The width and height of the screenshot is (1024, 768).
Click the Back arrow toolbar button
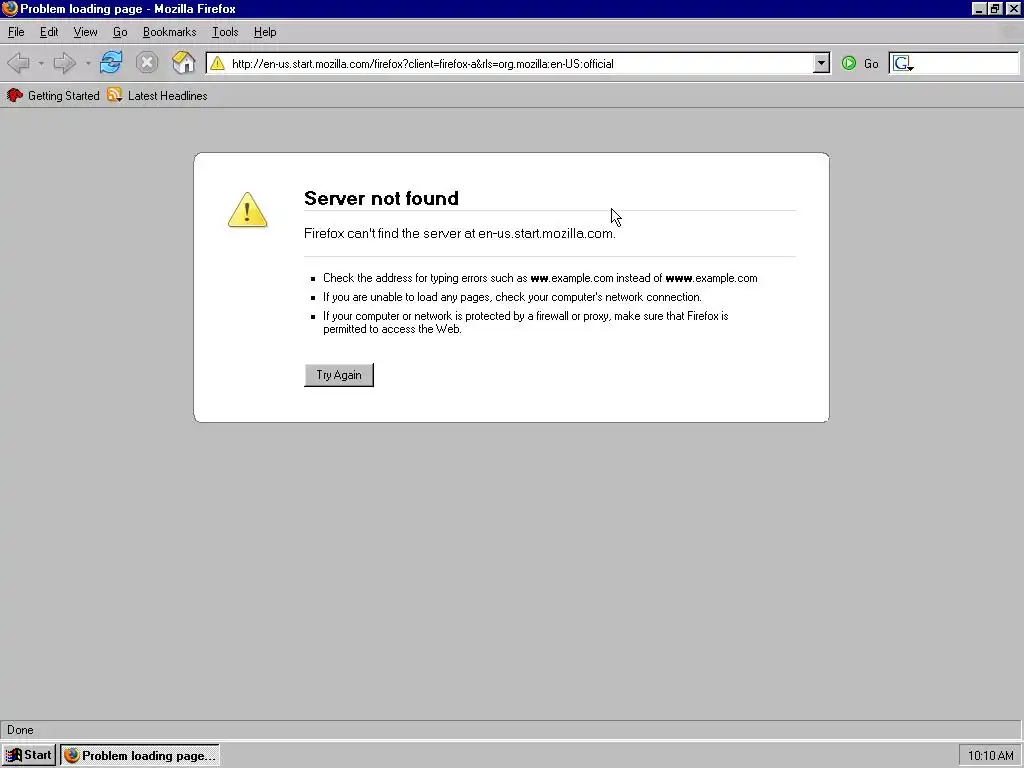[x=18, y=63]
